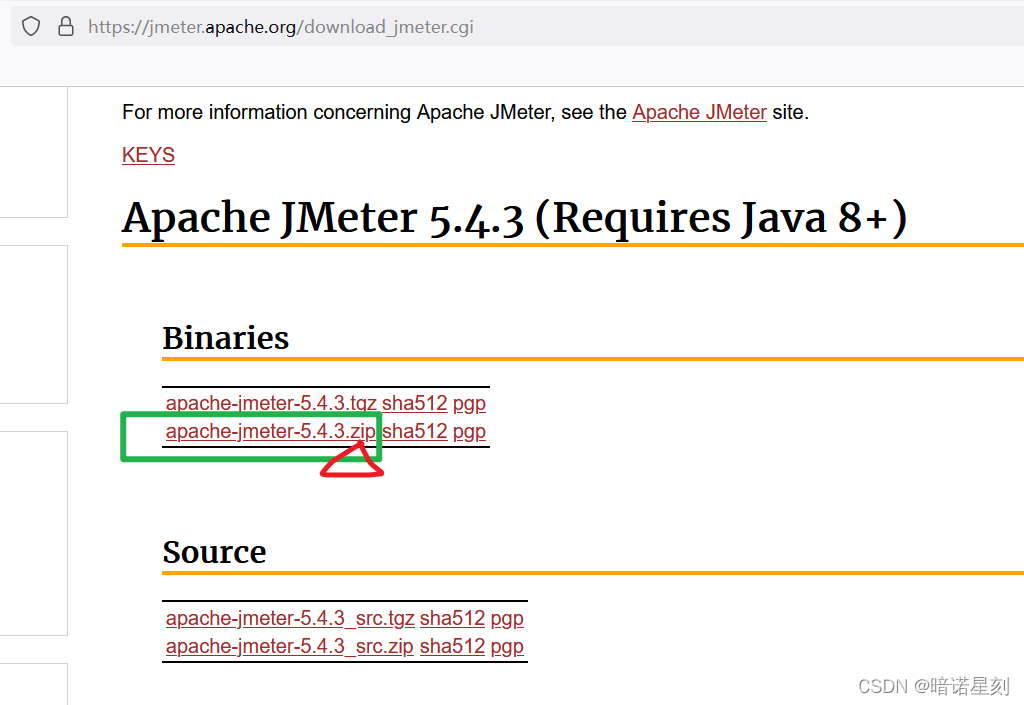Open pgp signature for apache-jmeter-5.4.3_src.tgz
Viewport: 1024px width, 705px height.
[x=507, y=618]
